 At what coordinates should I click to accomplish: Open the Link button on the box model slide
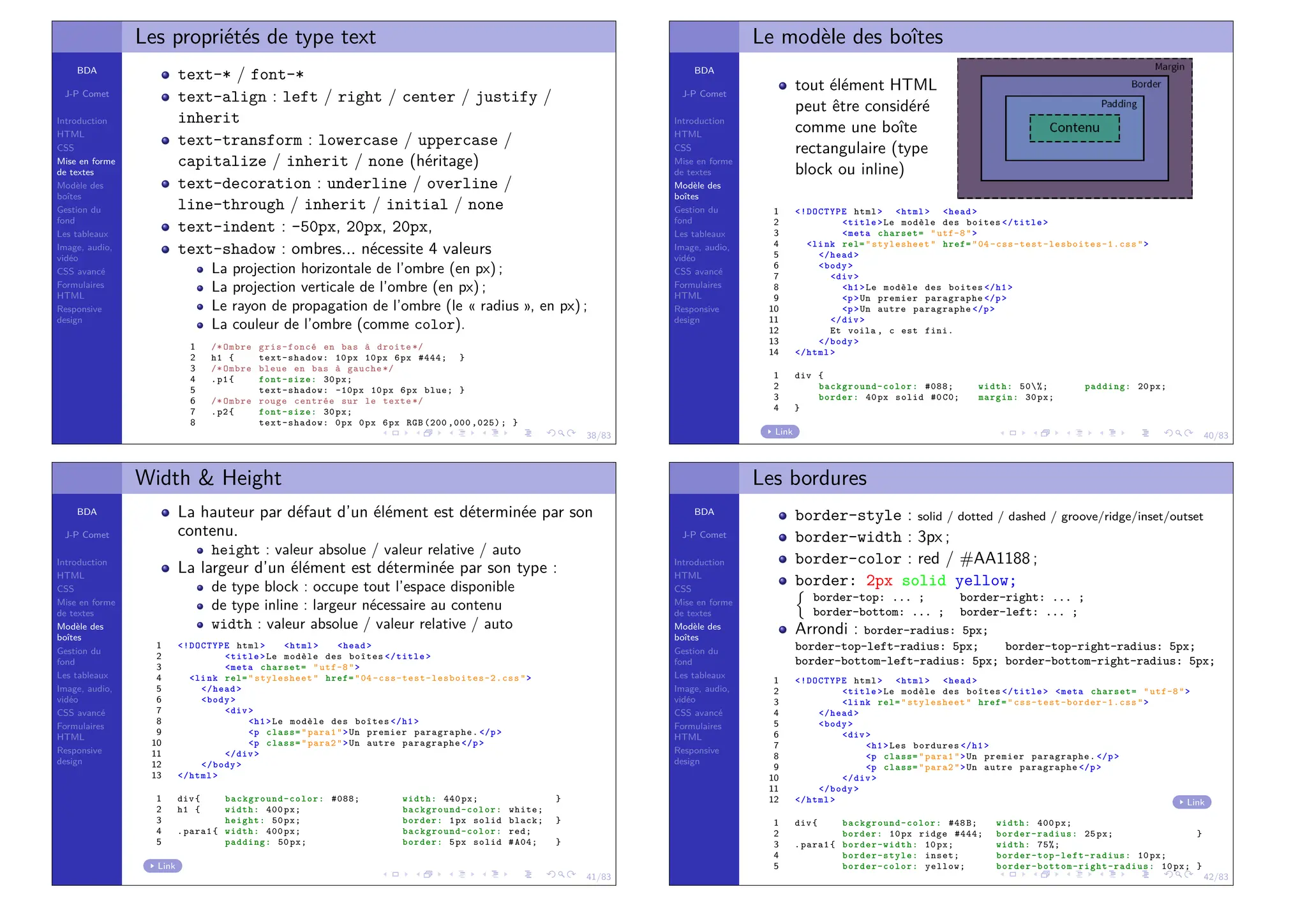tap(779, 431)
